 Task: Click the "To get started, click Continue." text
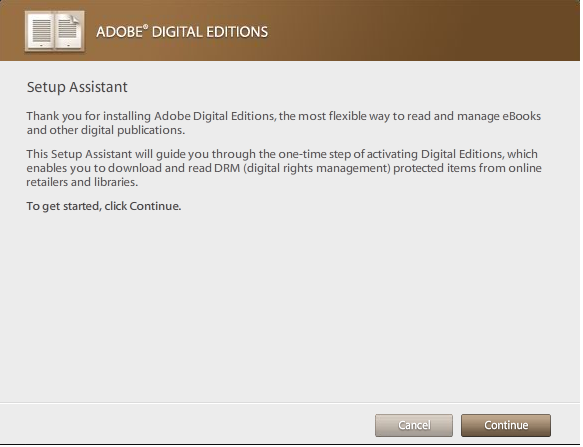click(x=104, y=206)
